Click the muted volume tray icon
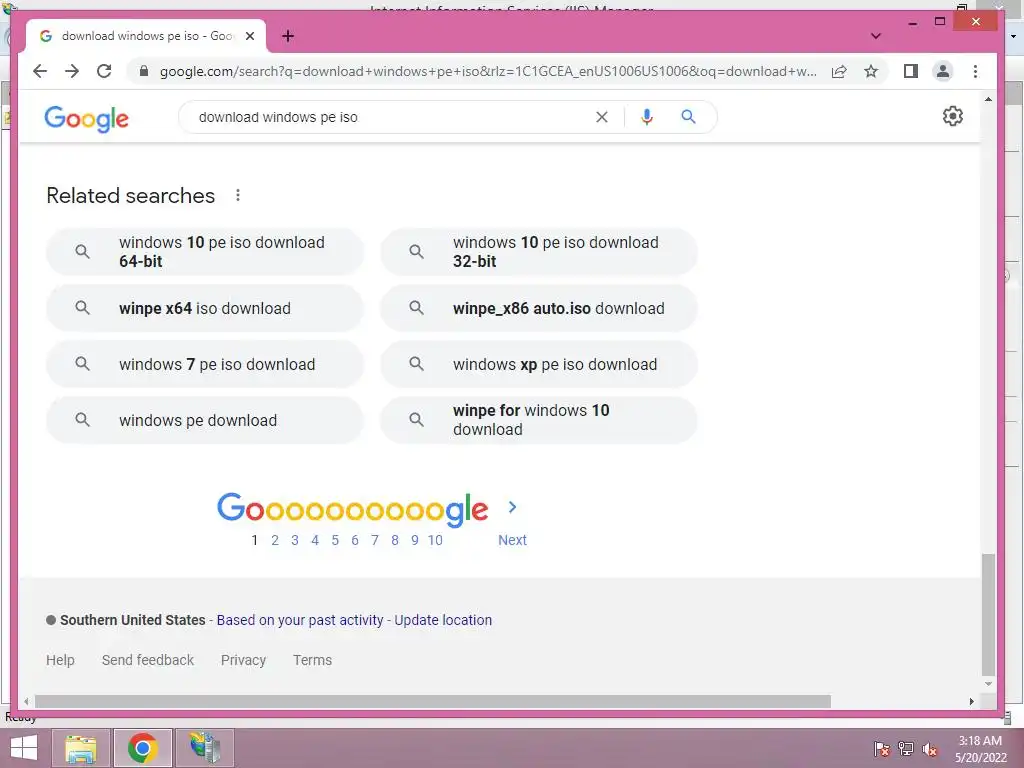This screenshot has width=1024, height=768. tap(930, 749)
